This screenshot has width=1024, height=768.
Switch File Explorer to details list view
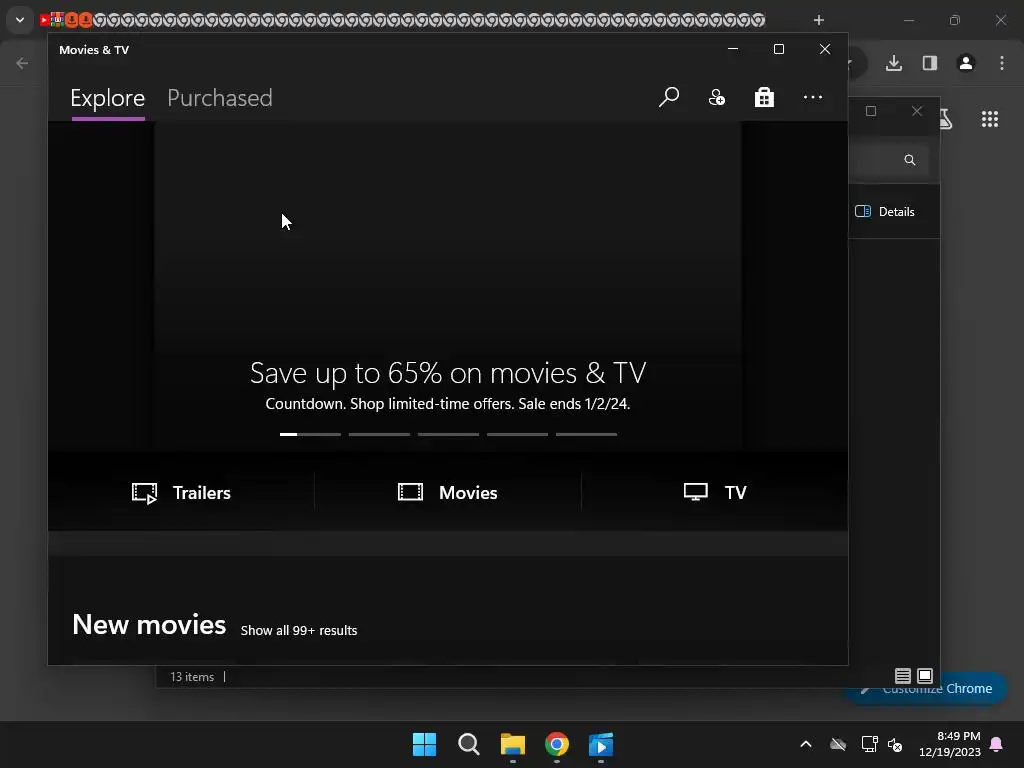click(x=903, y=676)
